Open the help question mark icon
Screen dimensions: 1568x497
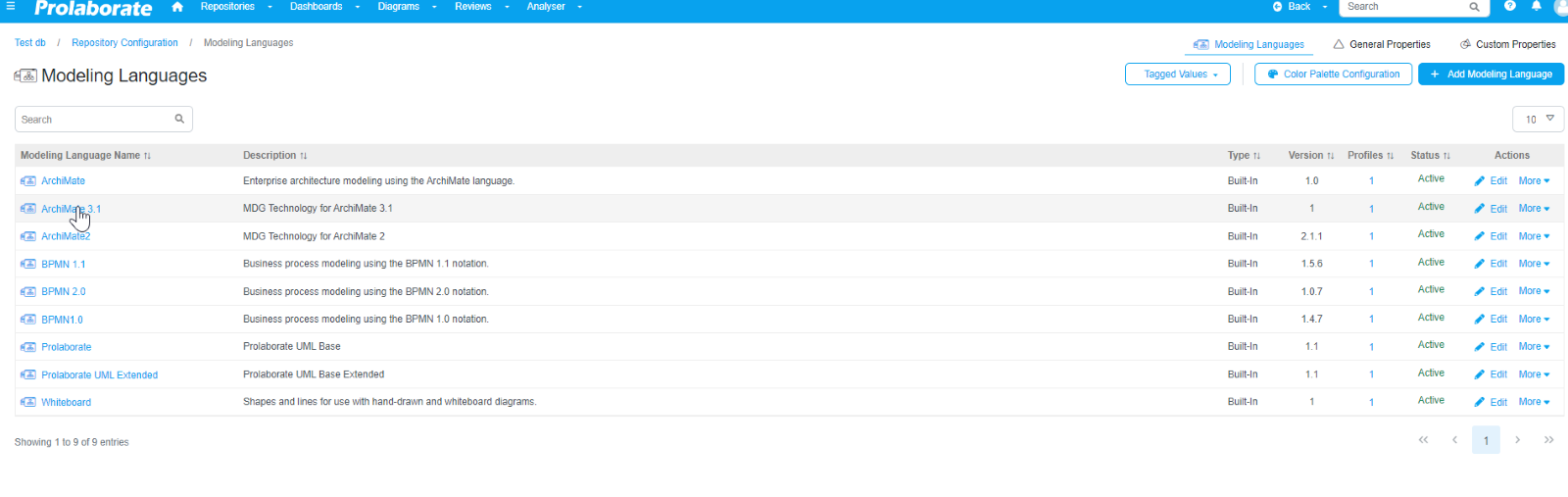[x=1510, y=6]
